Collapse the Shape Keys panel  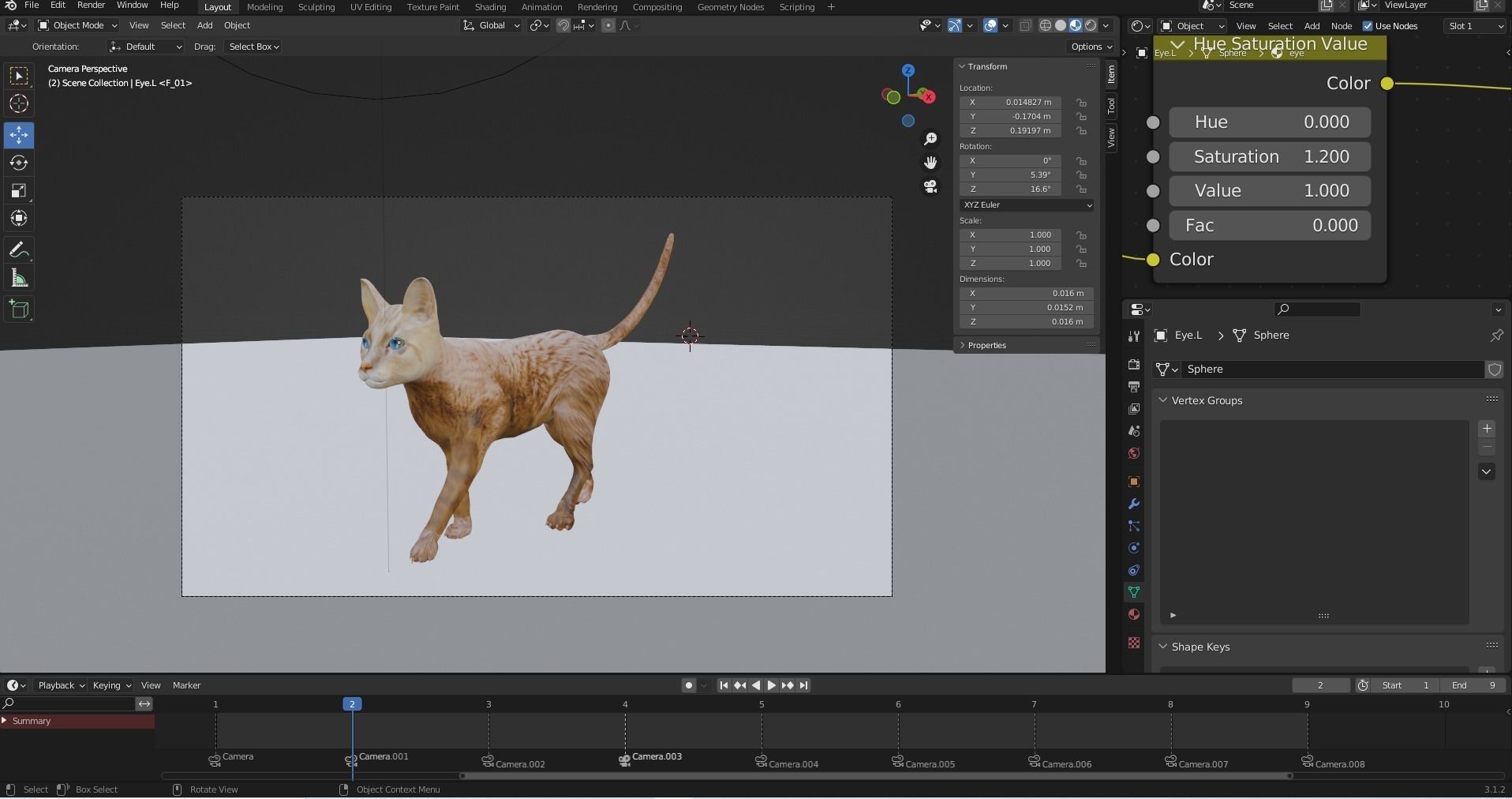click(x=1163, y=647)
